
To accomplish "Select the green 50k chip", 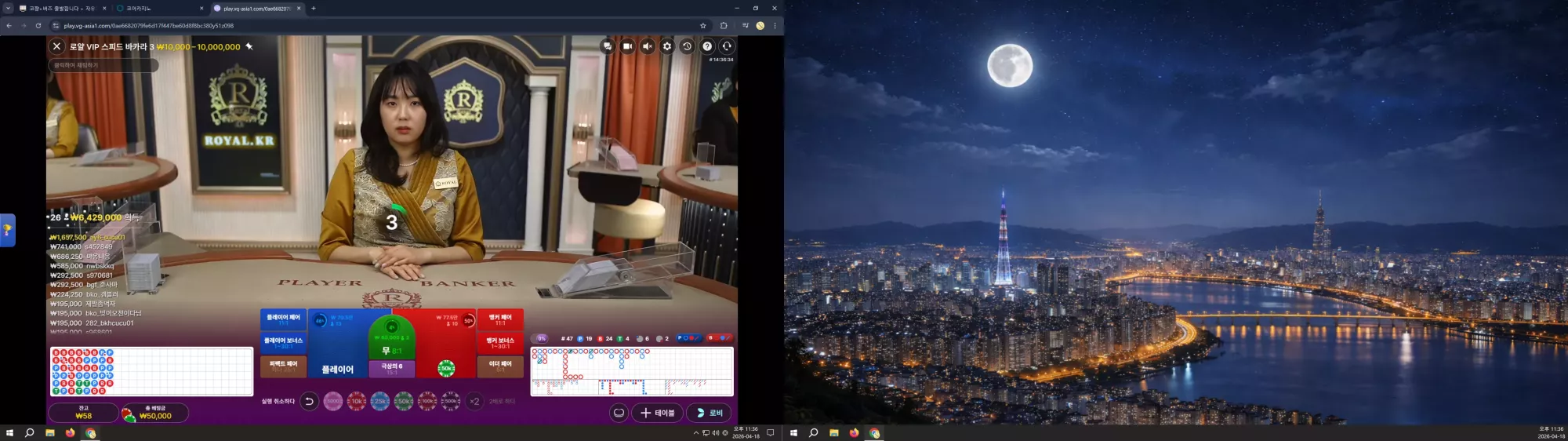I will click(x=404, y=401).
